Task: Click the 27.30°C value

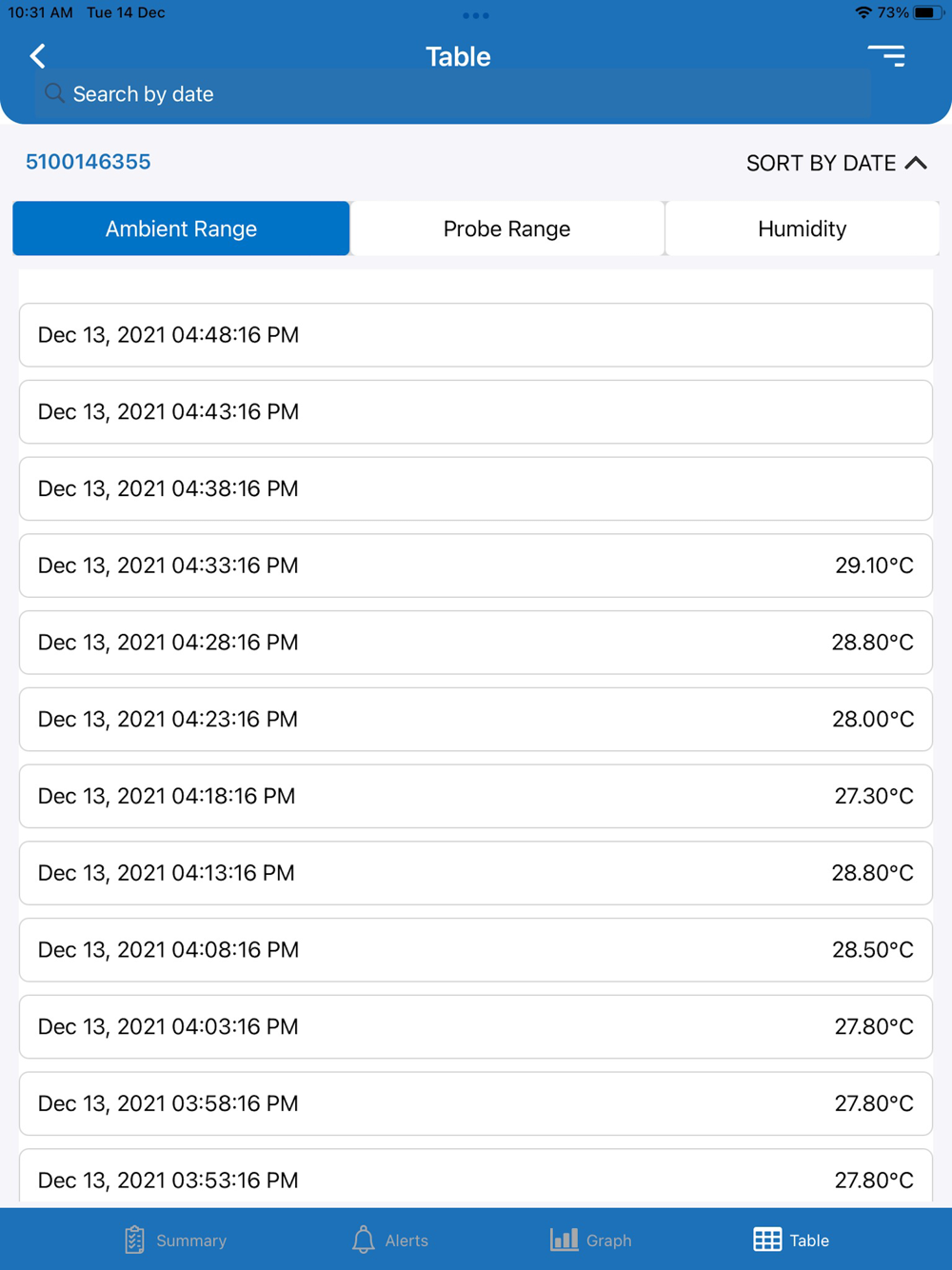Action: click(x=874, y=796)
